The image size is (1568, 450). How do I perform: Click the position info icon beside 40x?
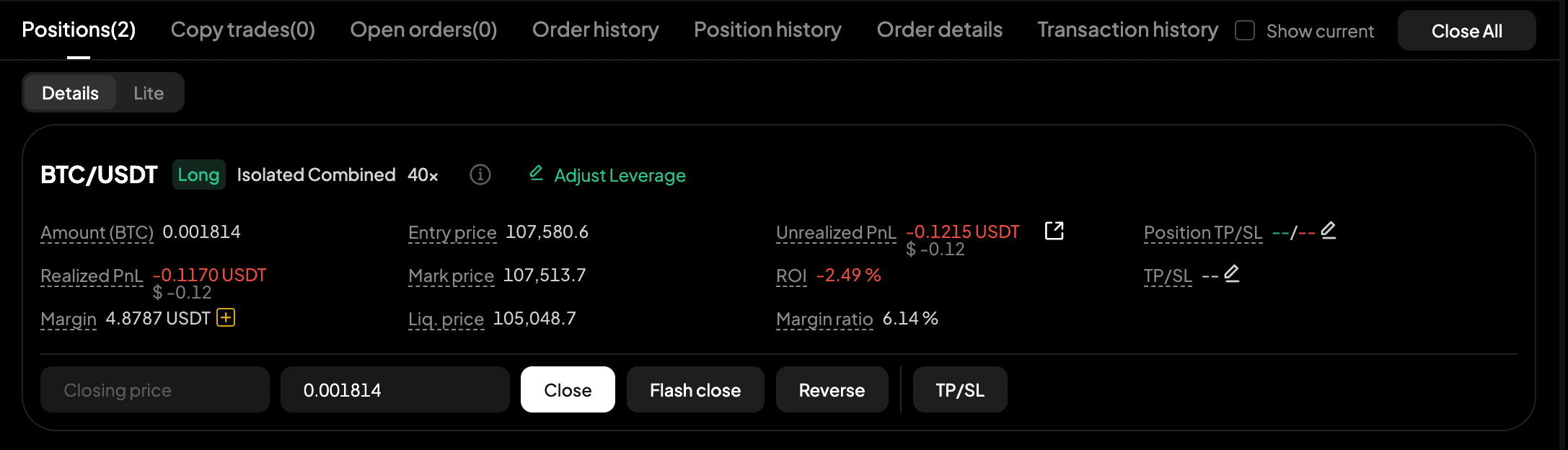click(x=480, y=175)
